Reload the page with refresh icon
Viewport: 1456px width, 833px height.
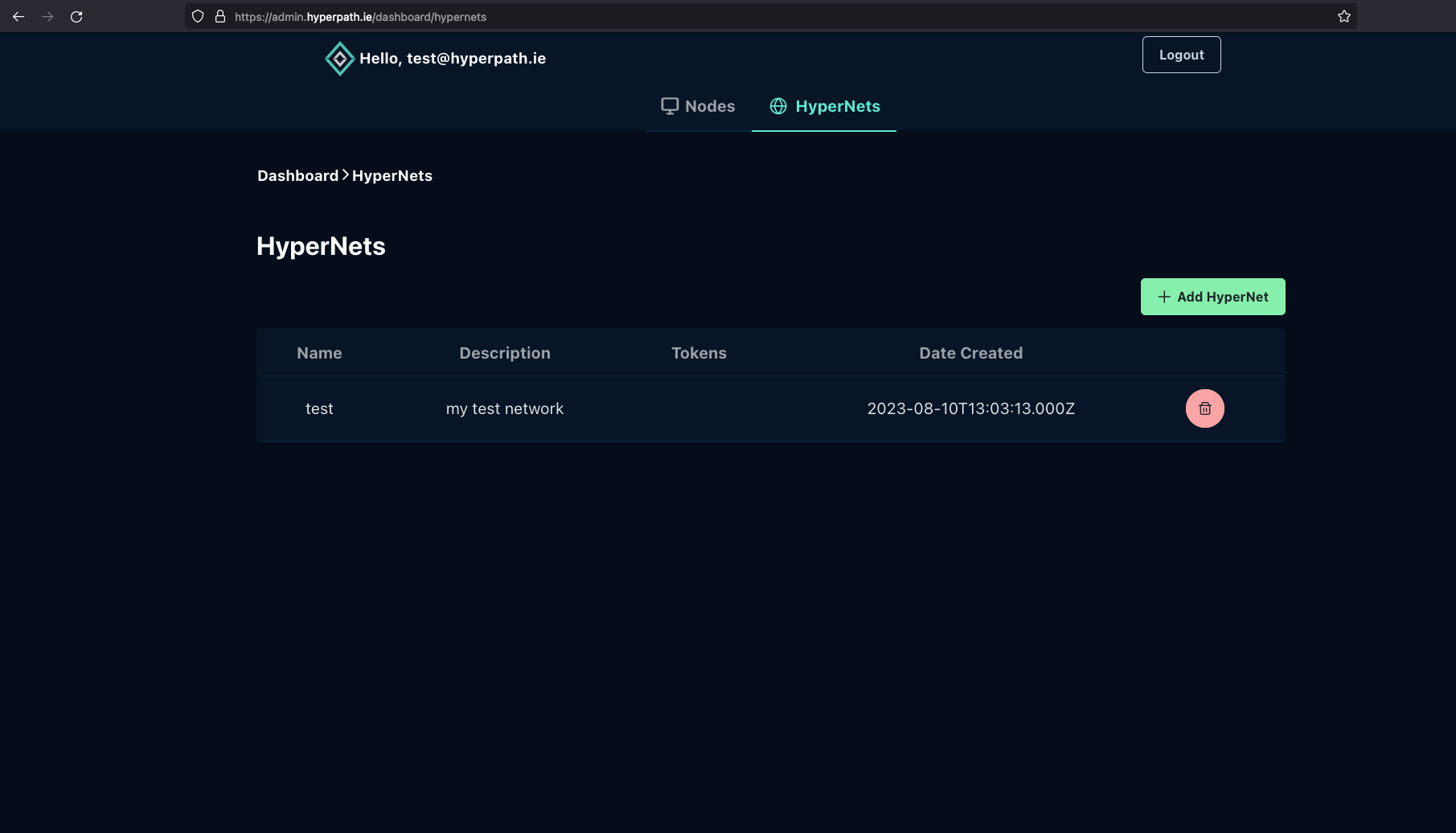[x=76, y=16]
